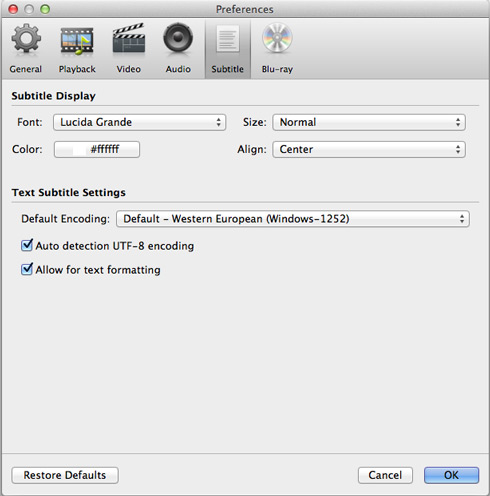Disable Auto detection UTF-8 encoding

point(27,245)
